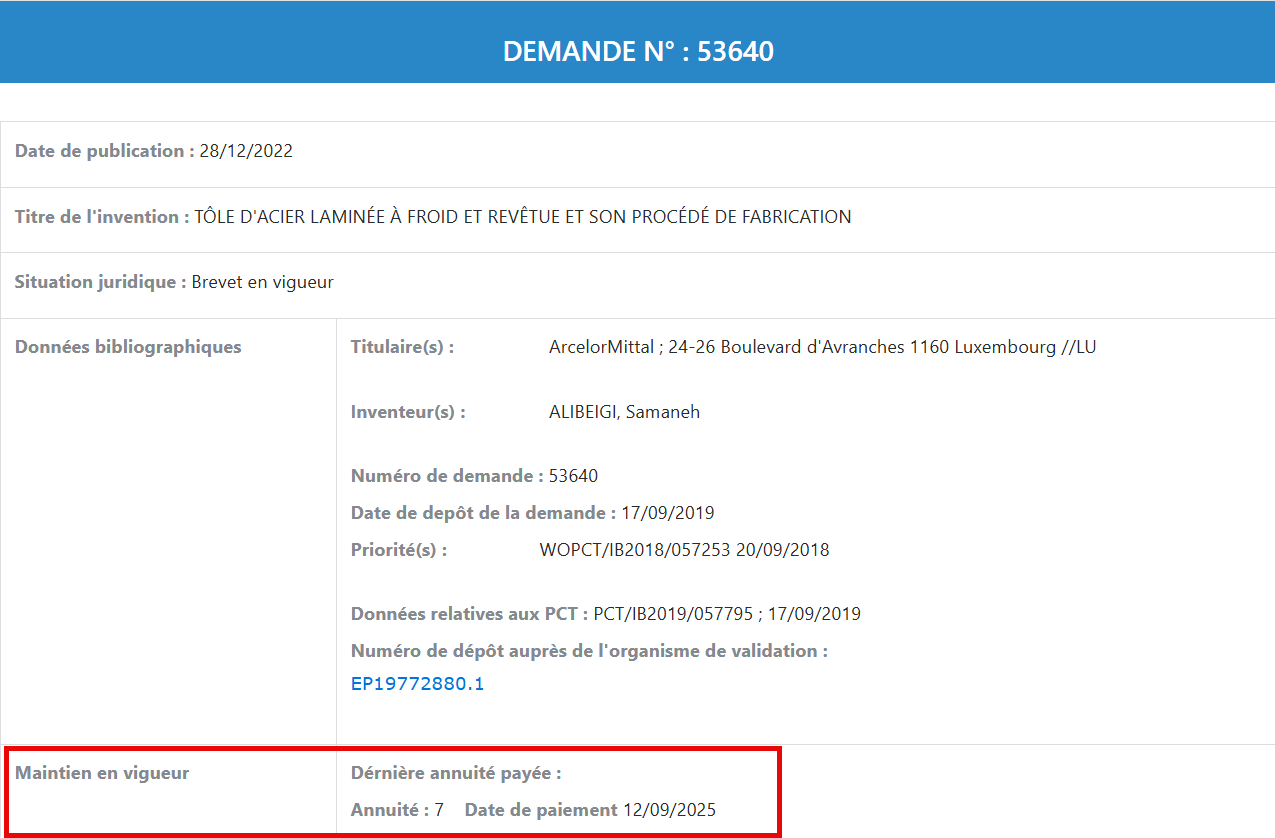Select the Données bibliographiques section label
This screenshot has height=838, width=1275.
[x=127, y=346]
